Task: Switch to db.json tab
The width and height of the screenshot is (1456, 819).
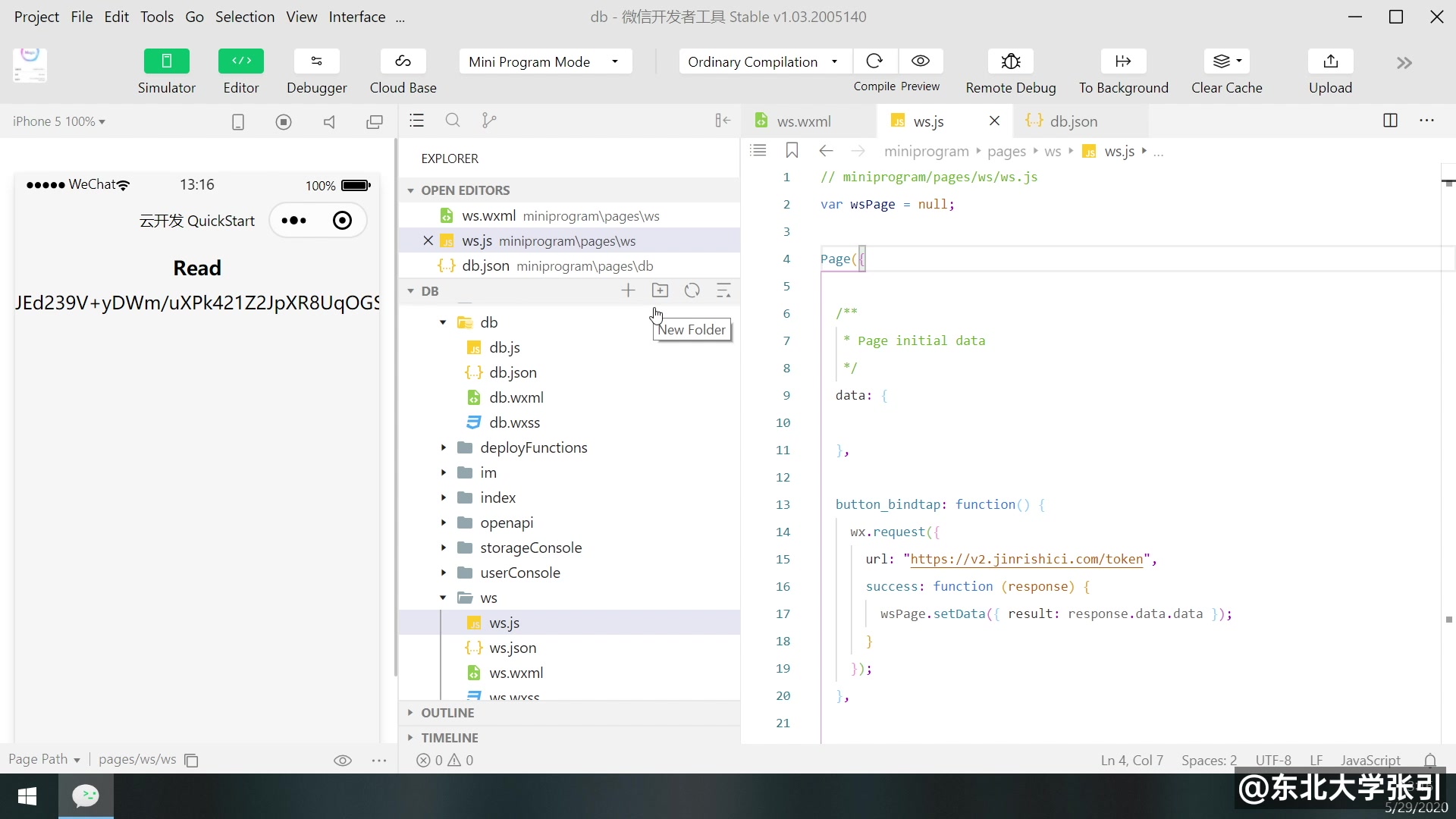Action: 1073,121
